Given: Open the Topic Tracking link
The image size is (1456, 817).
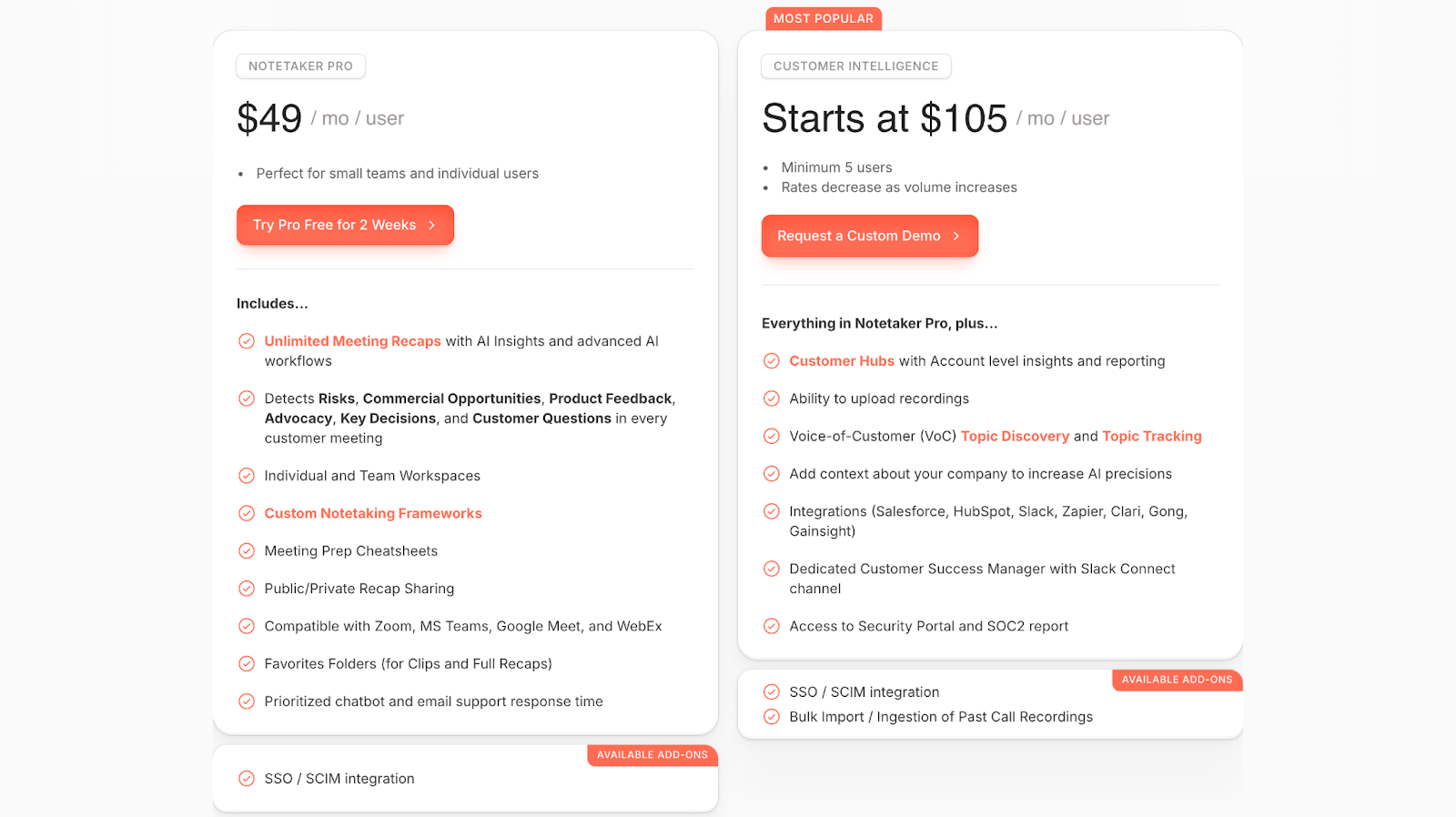Looking at the screenshot, I should point(1152,437).
